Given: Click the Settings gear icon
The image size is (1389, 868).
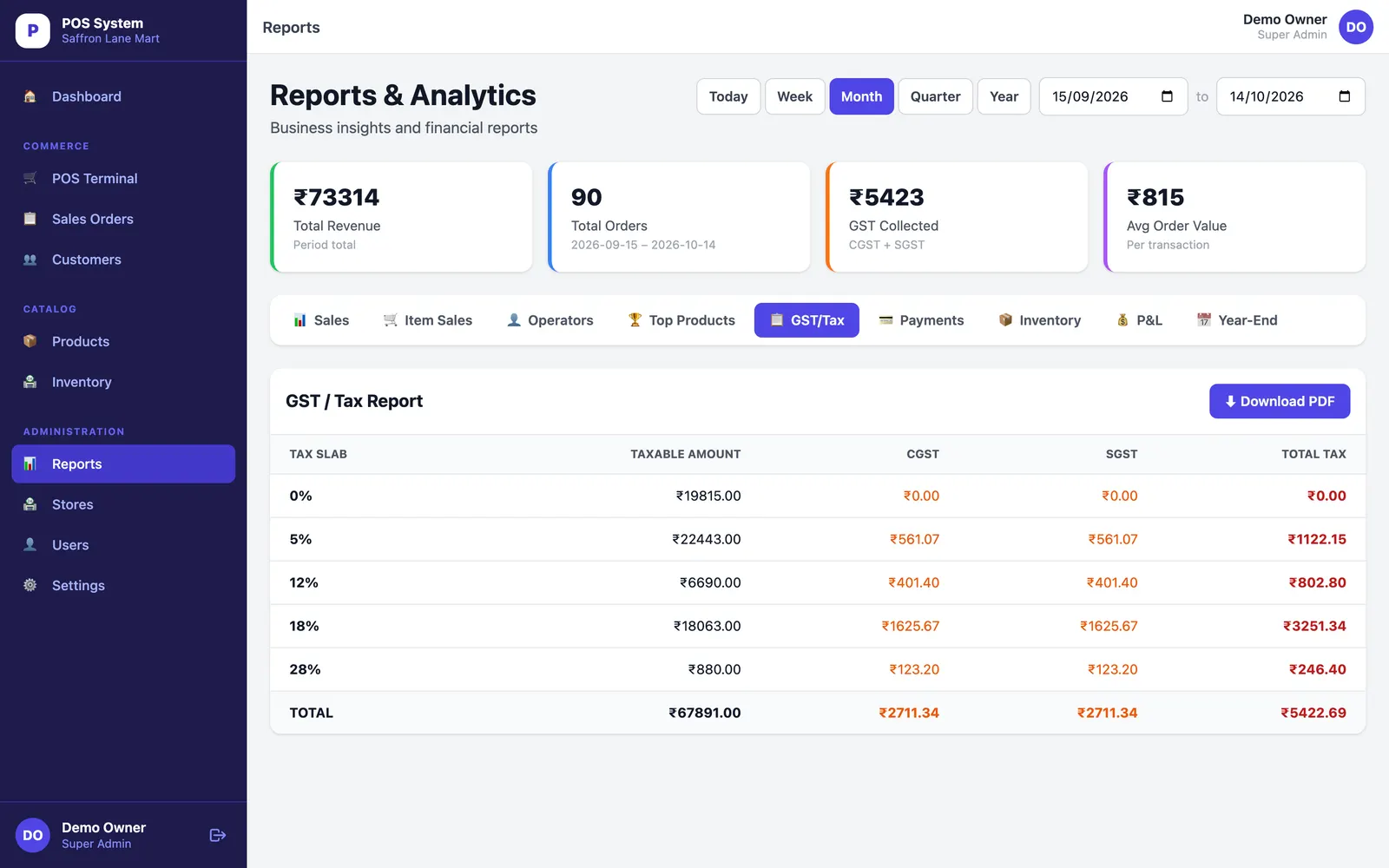Looking at the screenshot, I should point(30,585).
